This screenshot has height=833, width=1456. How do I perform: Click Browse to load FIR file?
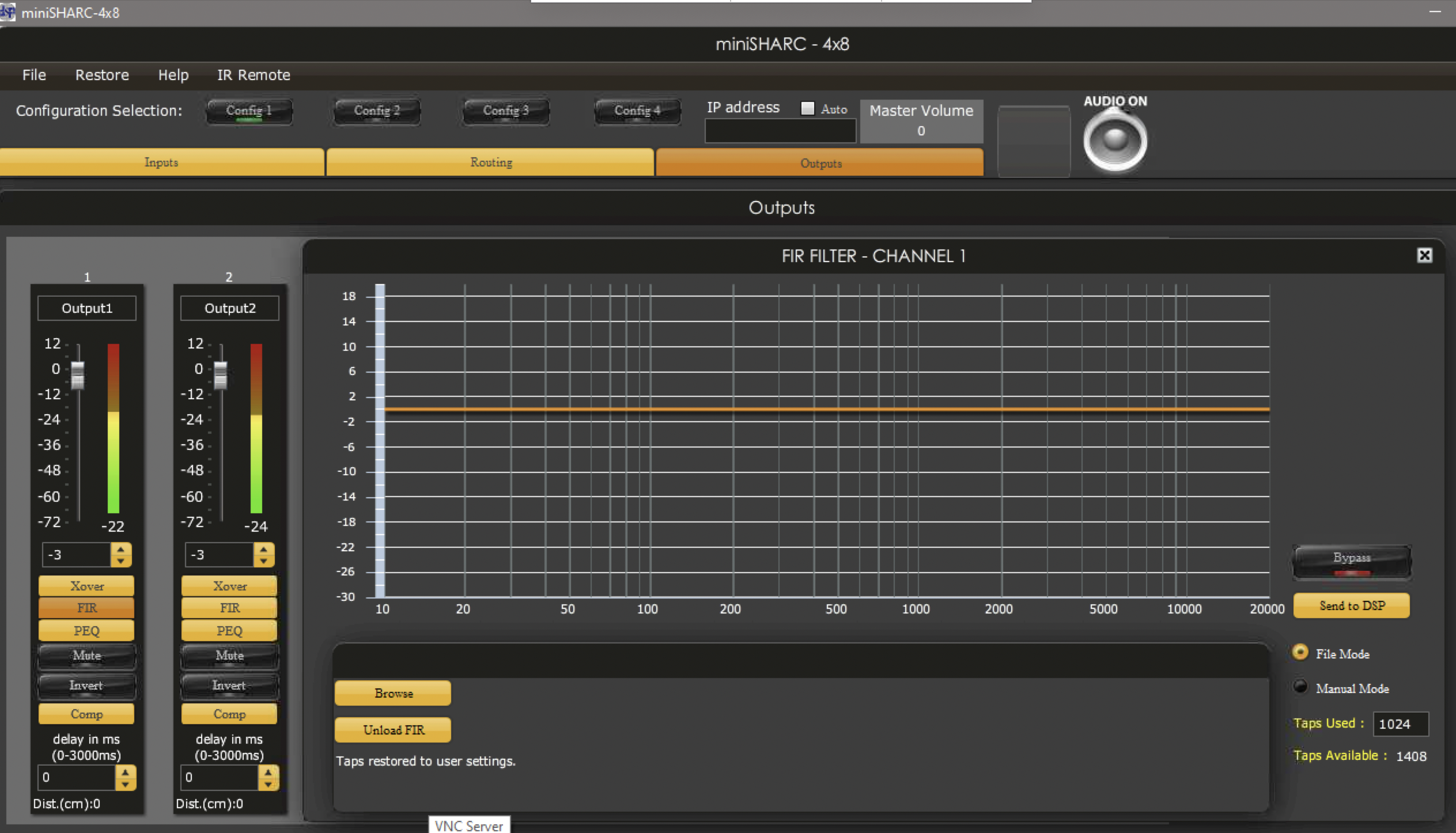click(393, 693)
